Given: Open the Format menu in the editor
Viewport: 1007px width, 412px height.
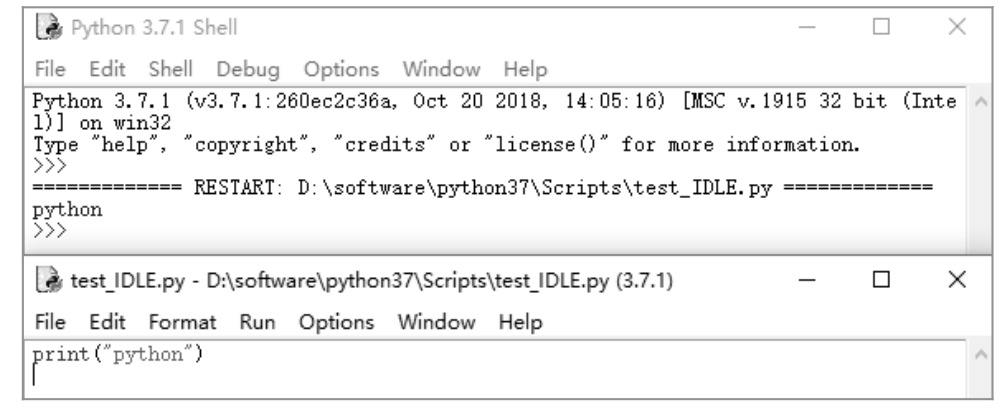Looking at the screenshot, I should tap(182, 322).
